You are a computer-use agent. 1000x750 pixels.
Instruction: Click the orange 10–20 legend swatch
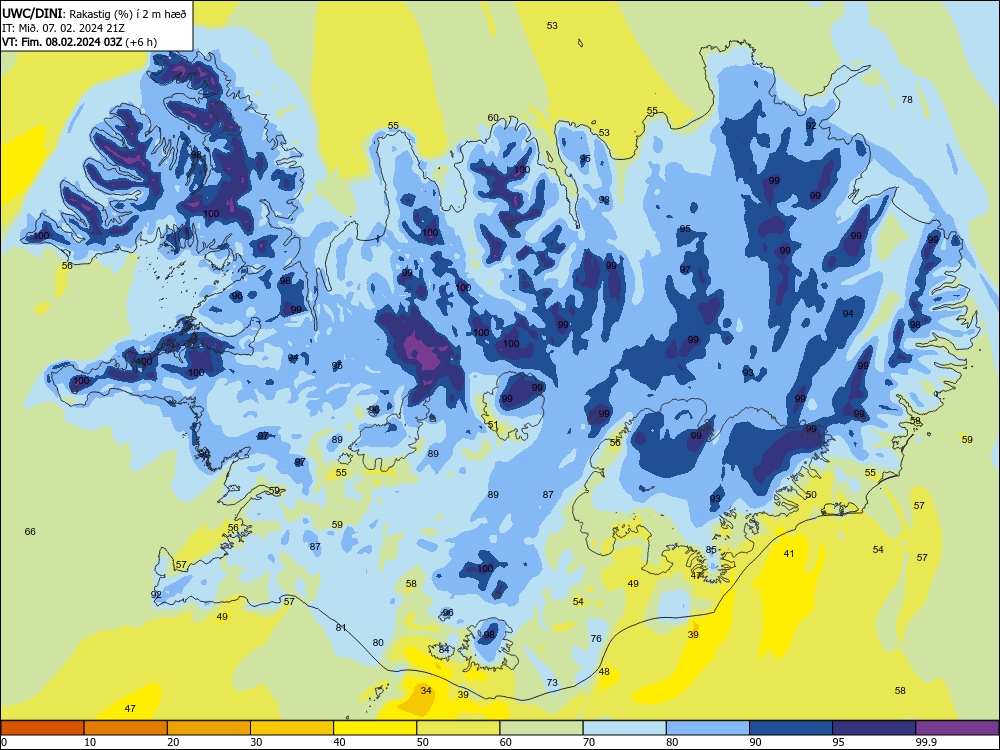[126, 728]
